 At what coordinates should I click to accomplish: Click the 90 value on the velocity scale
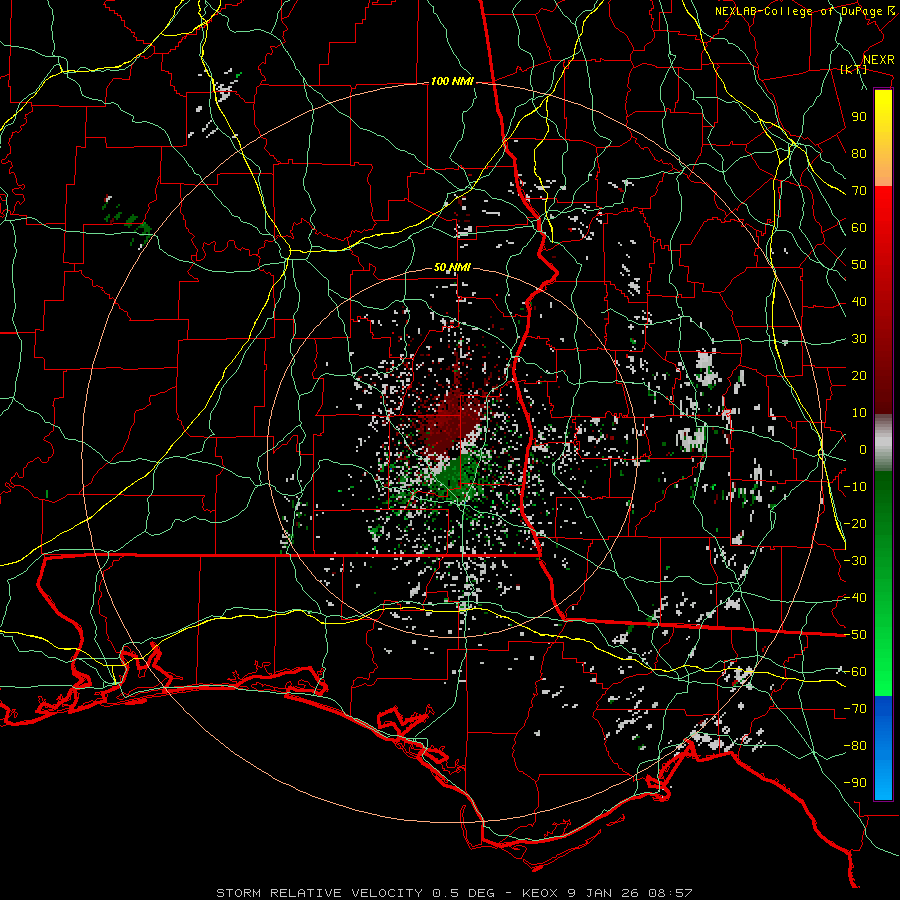(x=859, y=117)
